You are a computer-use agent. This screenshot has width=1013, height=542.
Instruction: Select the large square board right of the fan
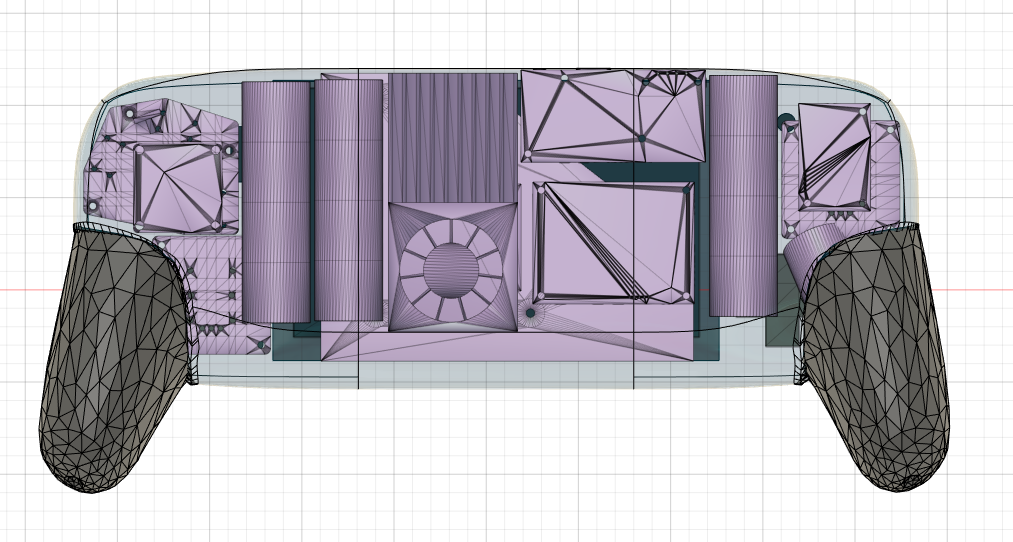[614, 242]
